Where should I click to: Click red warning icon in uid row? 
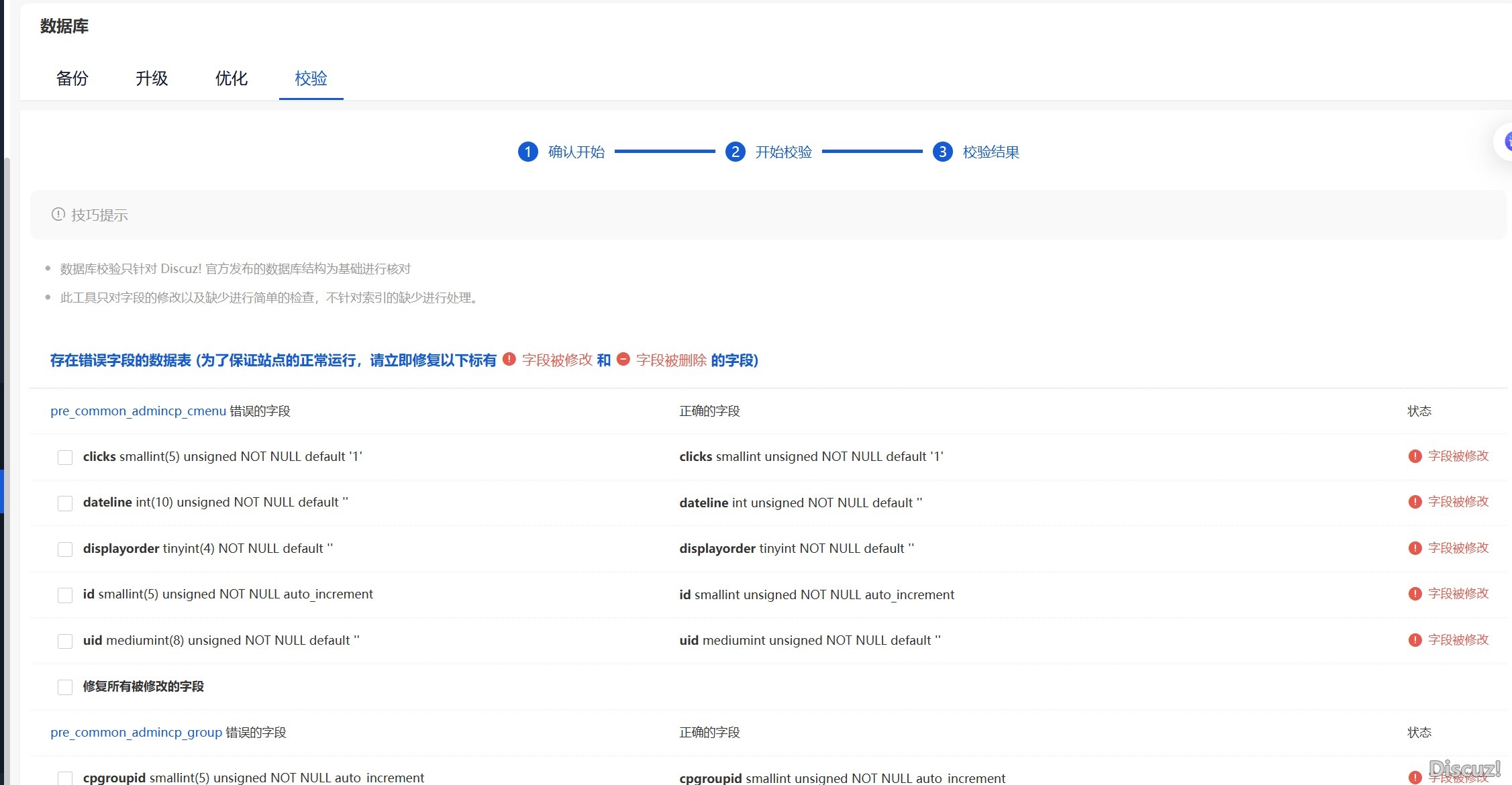click(x=1415, y=640)
